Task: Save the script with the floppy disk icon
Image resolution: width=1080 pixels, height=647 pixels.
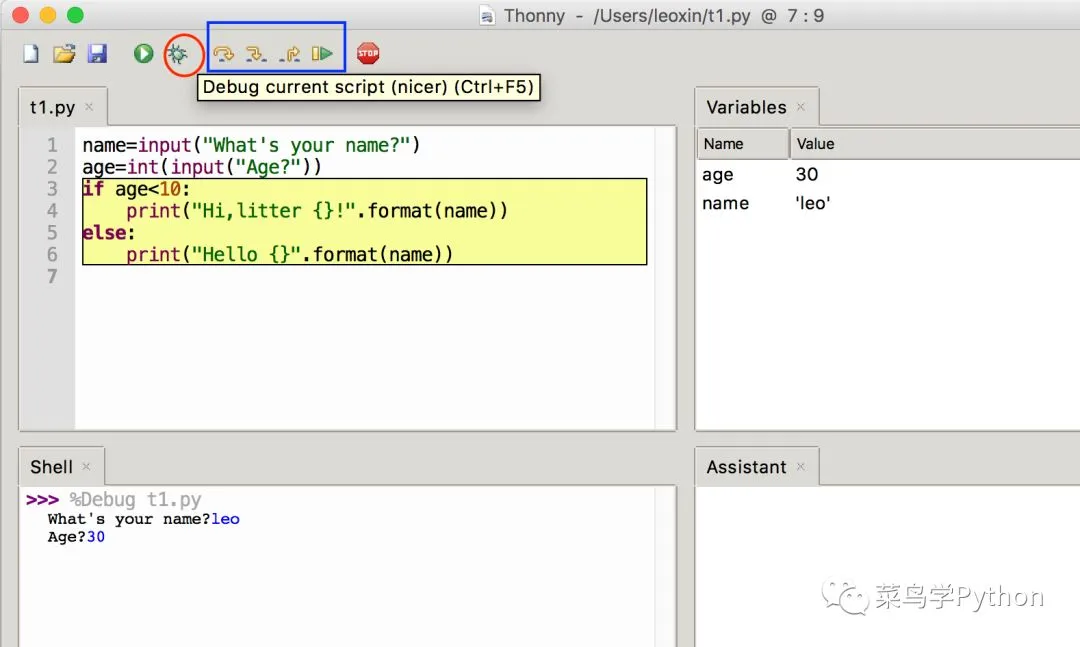Action: (97, 54)
